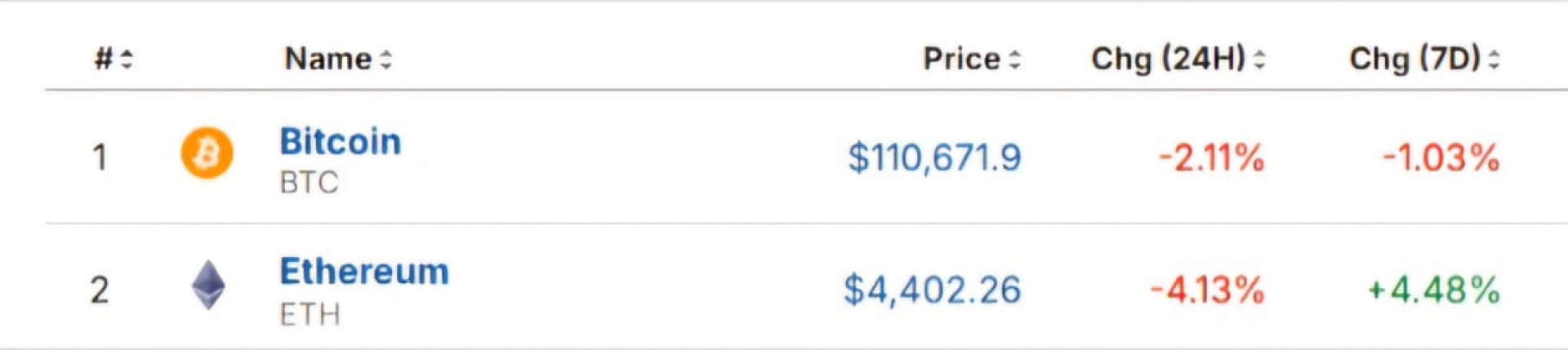
Task: Click sort arrows next to Name header
Action: point(386,60)
